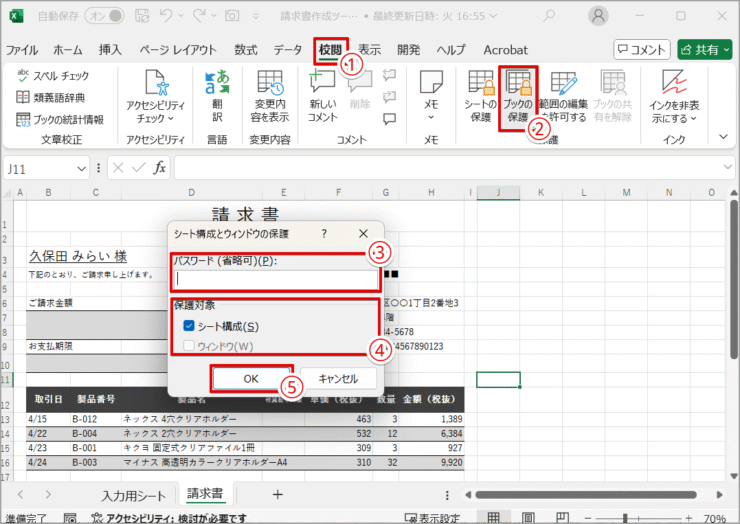The width and height of the screenshot is (740, 524).
Task: Switch to the Formulas (数式) tab
Action: pos(246,50)
